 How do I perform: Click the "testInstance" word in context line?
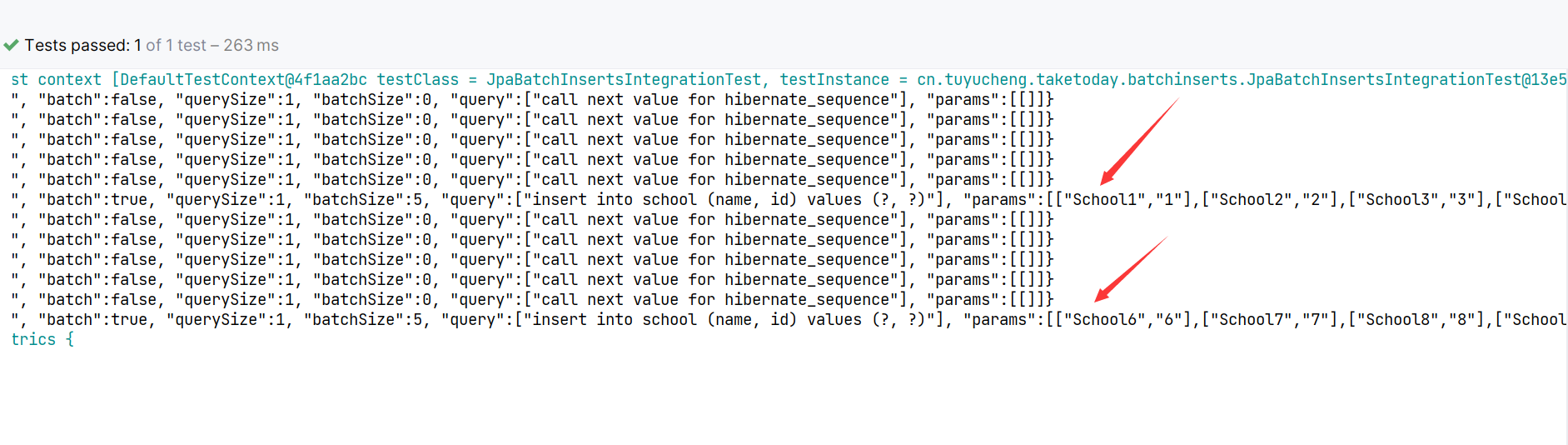pyautogui.click(x=834, y=79)
